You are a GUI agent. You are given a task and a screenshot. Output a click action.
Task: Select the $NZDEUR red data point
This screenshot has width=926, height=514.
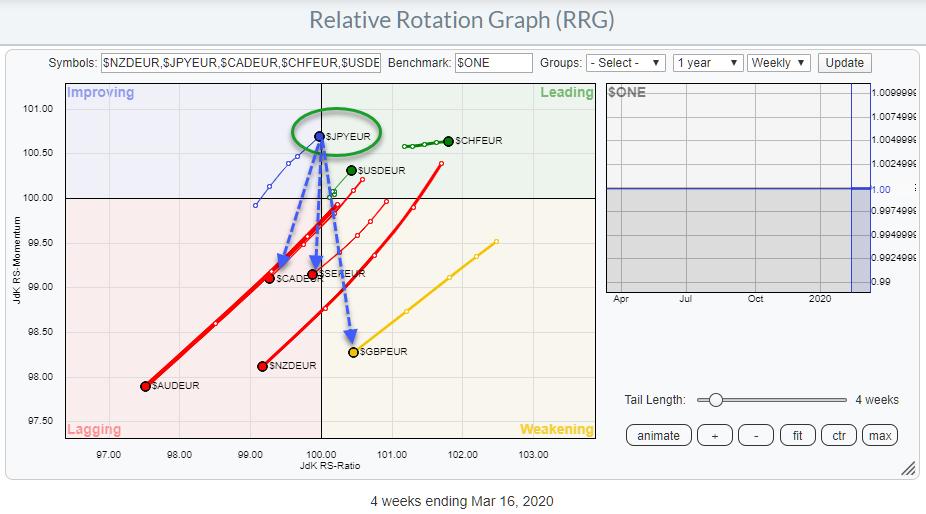262,366
